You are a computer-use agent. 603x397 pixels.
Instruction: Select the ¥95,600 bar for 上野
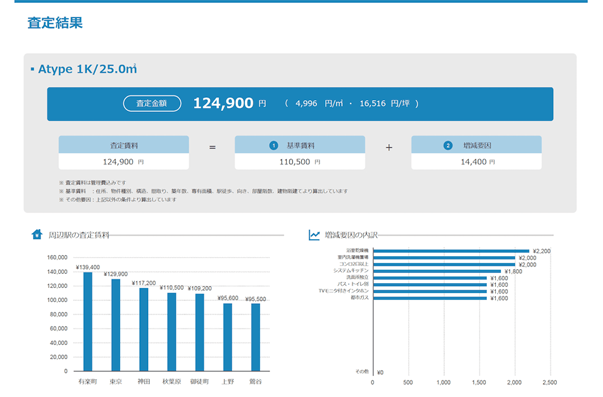(x=228, y=337)
